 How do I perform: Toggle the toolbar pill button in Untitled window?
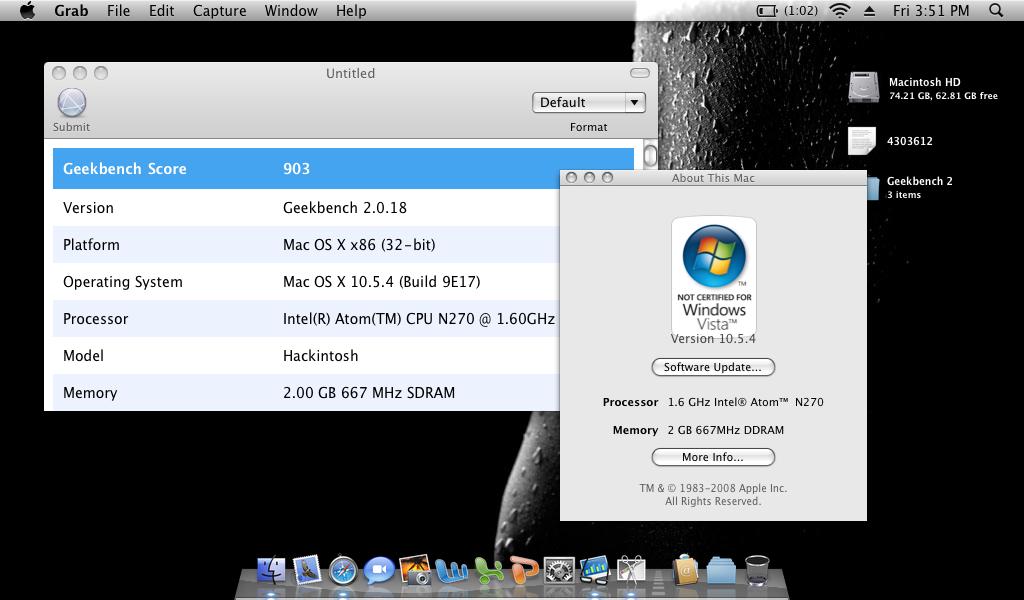point(639,73)
